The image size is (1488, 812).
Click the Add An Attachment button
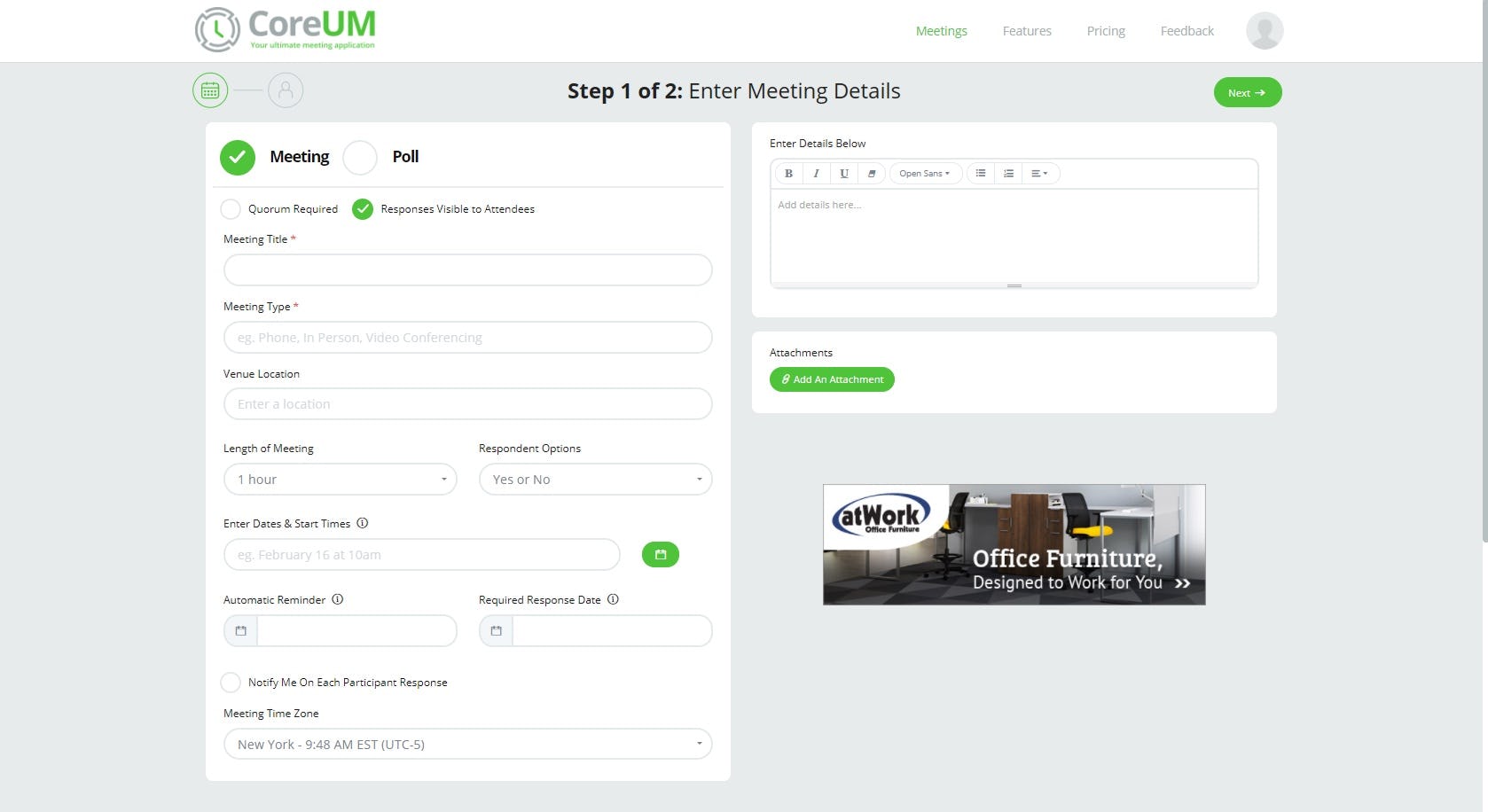831,379
